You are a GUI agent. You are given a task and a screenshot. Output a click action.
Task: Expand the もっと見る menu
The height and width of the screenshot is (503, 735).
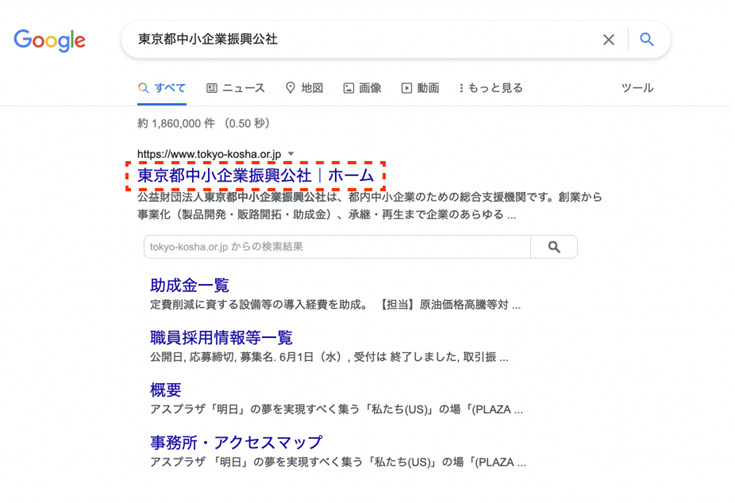point(491,88)
